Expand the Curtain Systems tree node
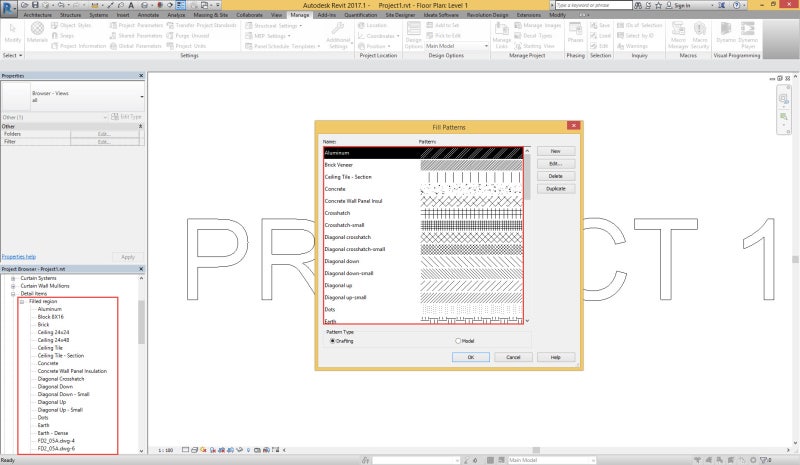The width and height of the screenshot is (800, 465). pos(13,278)
